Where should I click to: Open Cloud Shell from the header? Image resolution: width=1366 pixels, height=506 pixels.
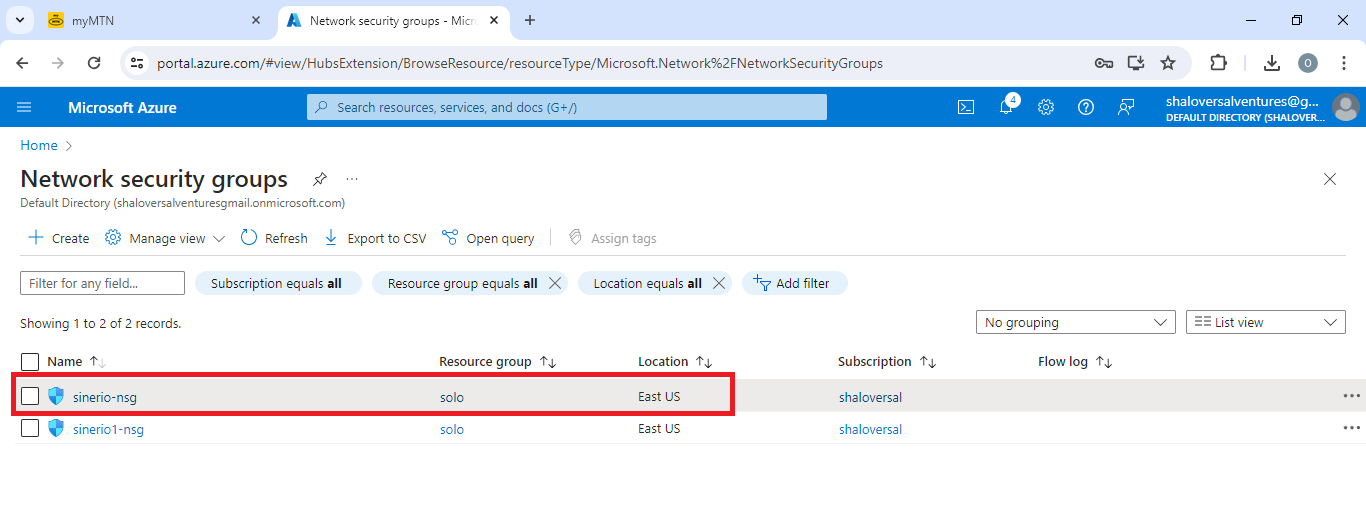pos(966,107)
